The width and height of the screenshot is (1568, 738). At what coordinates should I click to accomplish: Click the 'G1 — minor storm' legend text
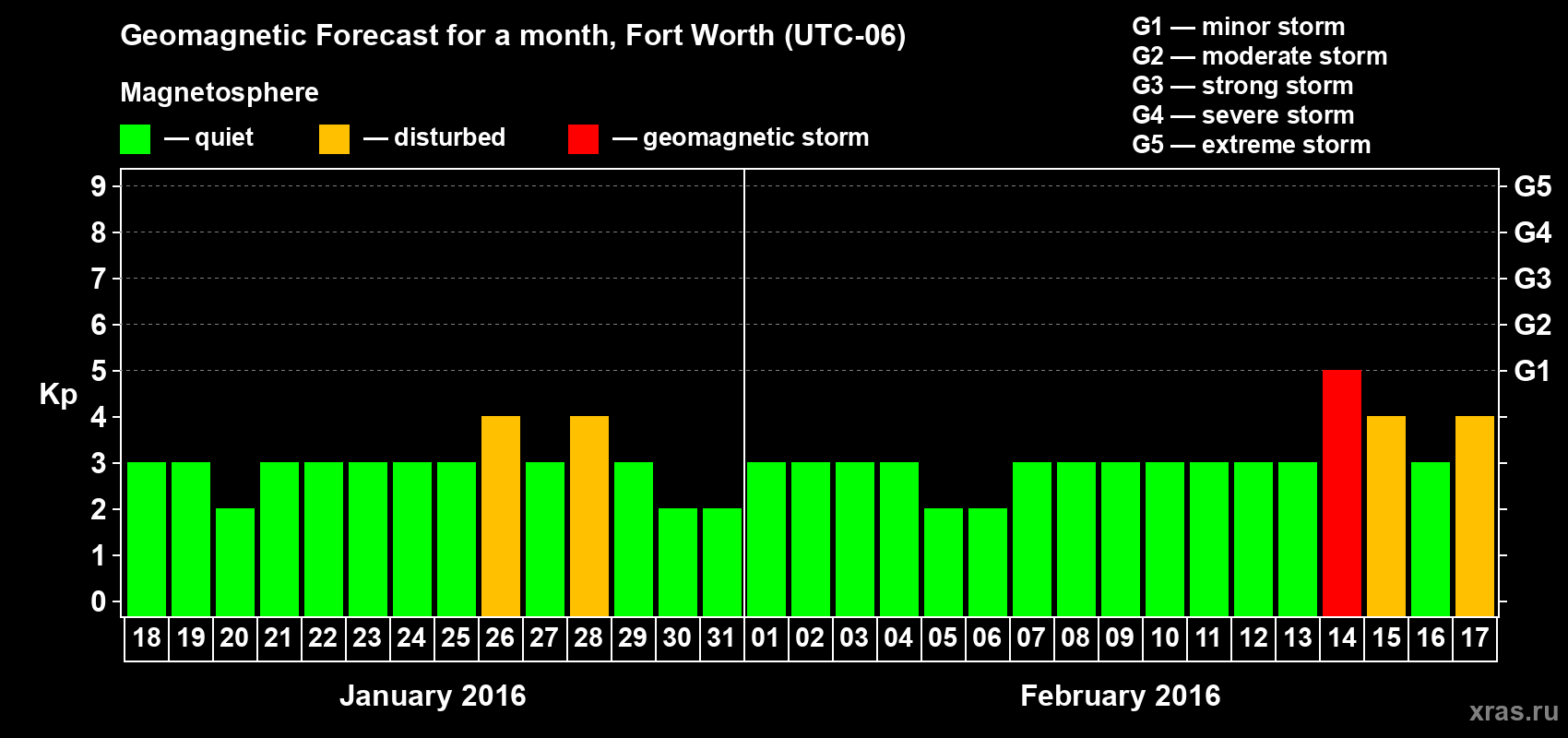(x=1239, y=27)
